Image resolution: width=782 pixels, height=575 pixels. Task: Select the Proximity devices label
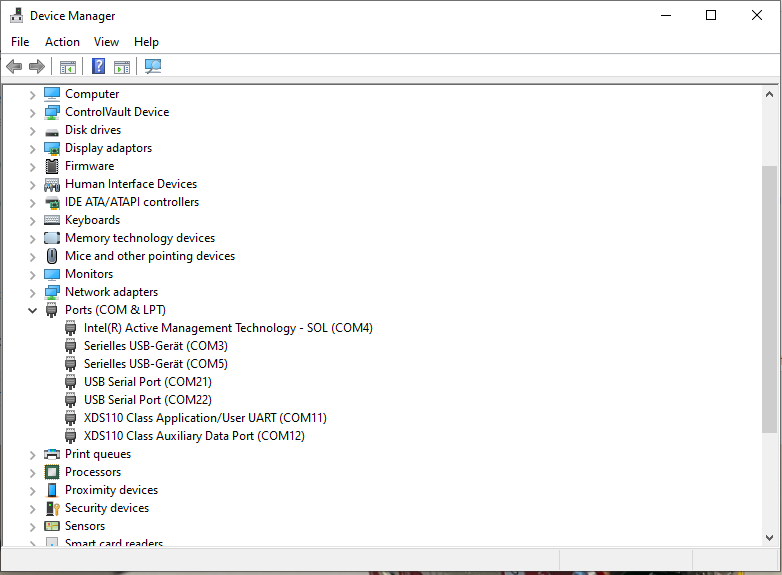(x=111, y=490)
